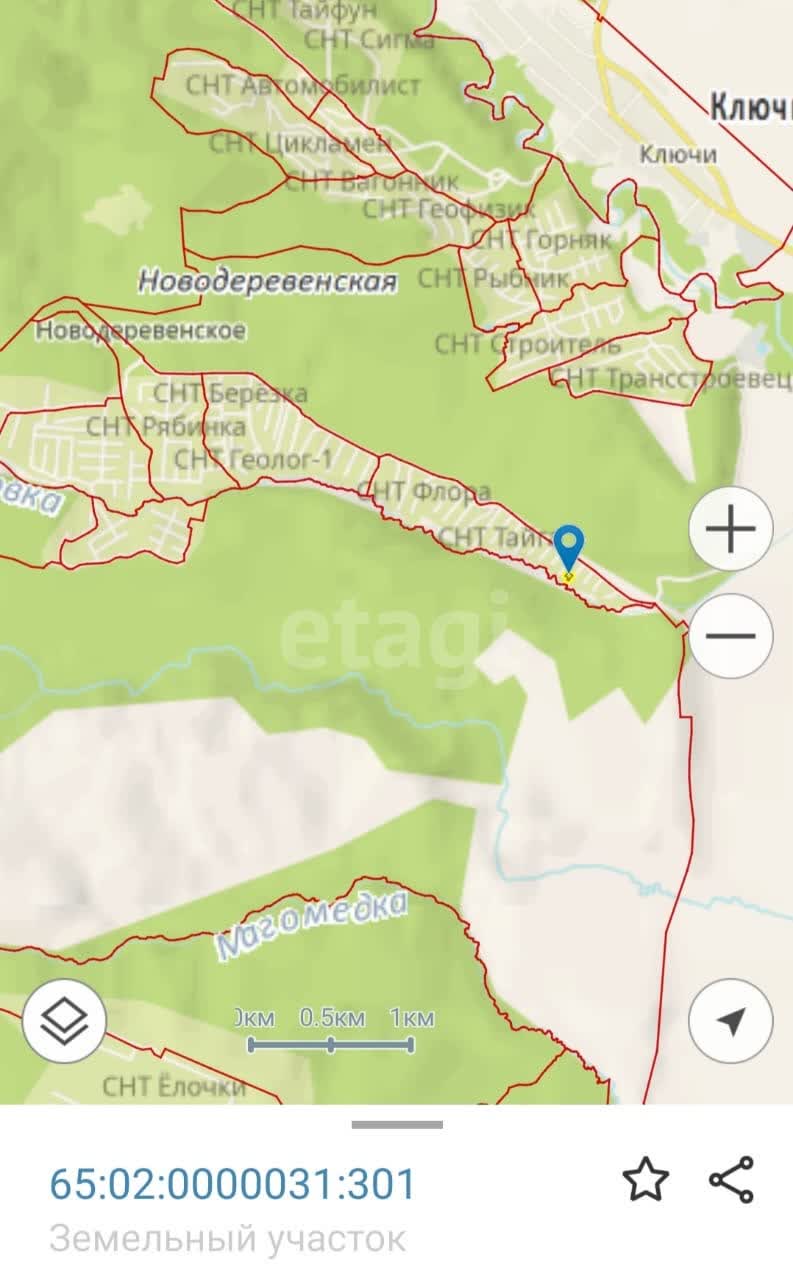The image size is (793, 1280).
Task: Select the Новодеревенская label on map
Action: (x=267, y=282)
